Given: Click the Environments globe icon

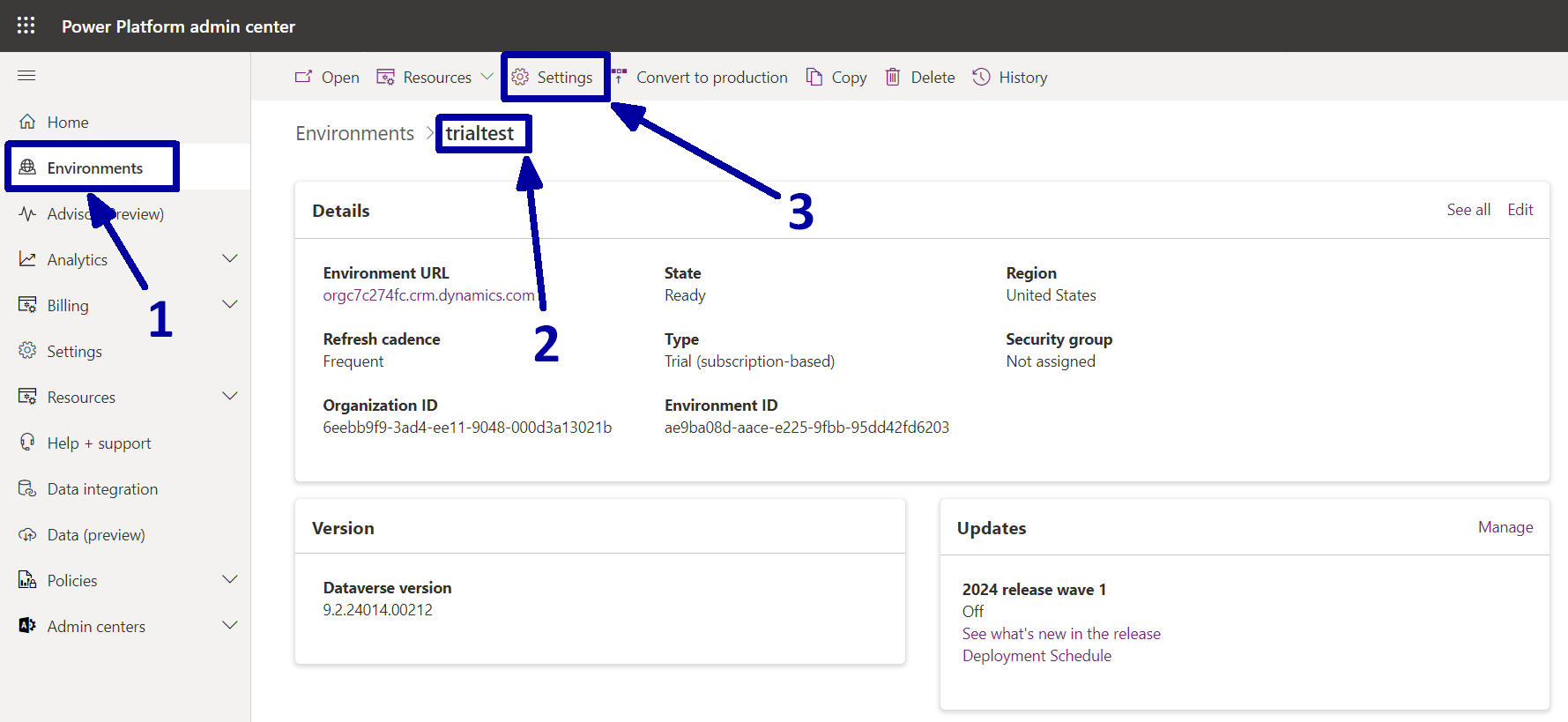Looking at the screenshot, I should [x=28, y=167].
